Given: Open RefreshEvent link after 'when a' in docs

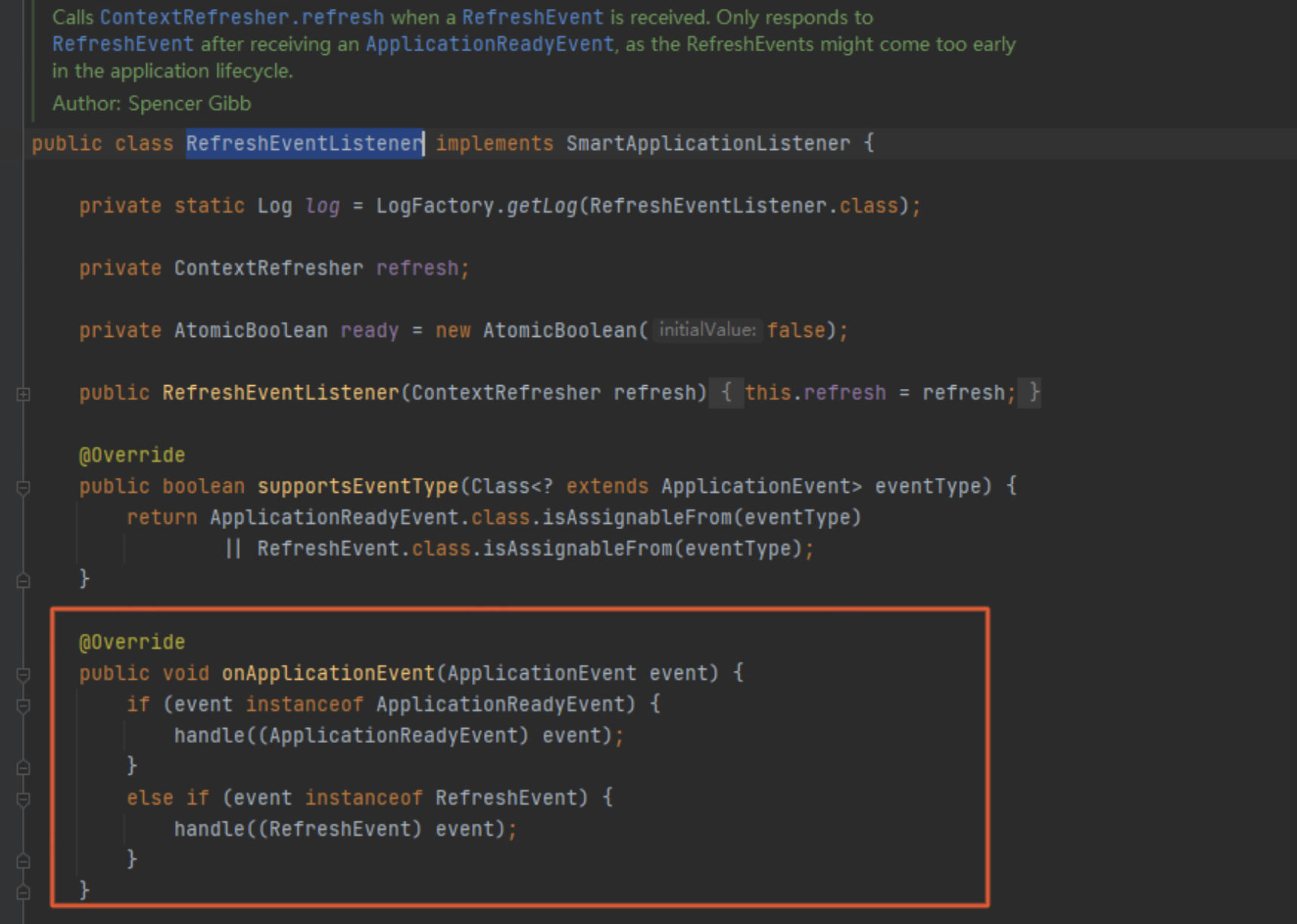Looking at the screenshot, I should [532, 17].
